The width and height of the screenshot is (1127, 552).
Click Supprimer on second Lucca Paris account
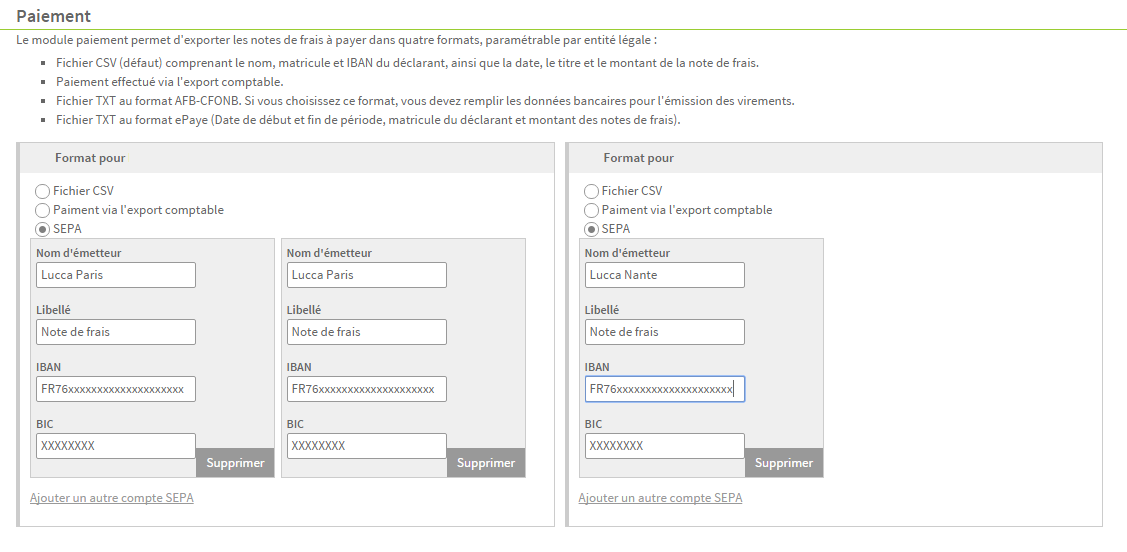[x=486, y=463]
